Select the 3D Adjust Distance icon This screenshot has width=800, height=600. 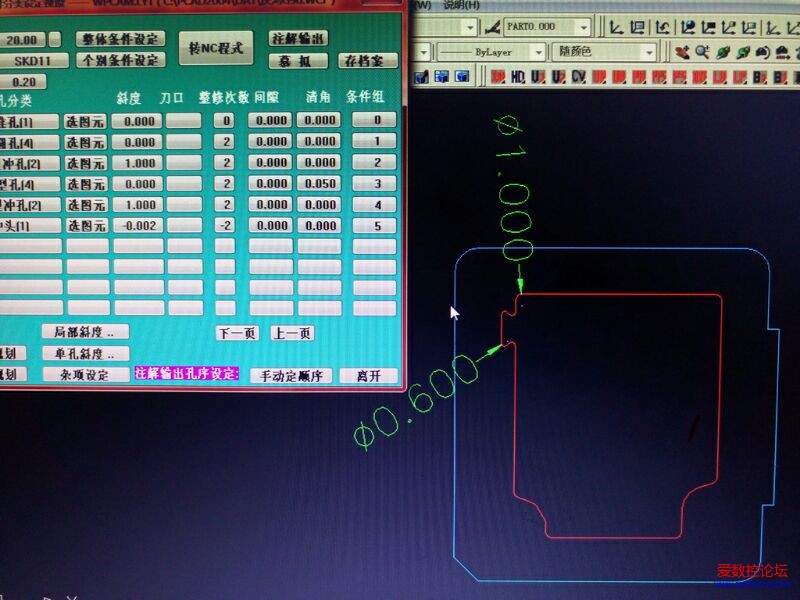tap(782, 52)
